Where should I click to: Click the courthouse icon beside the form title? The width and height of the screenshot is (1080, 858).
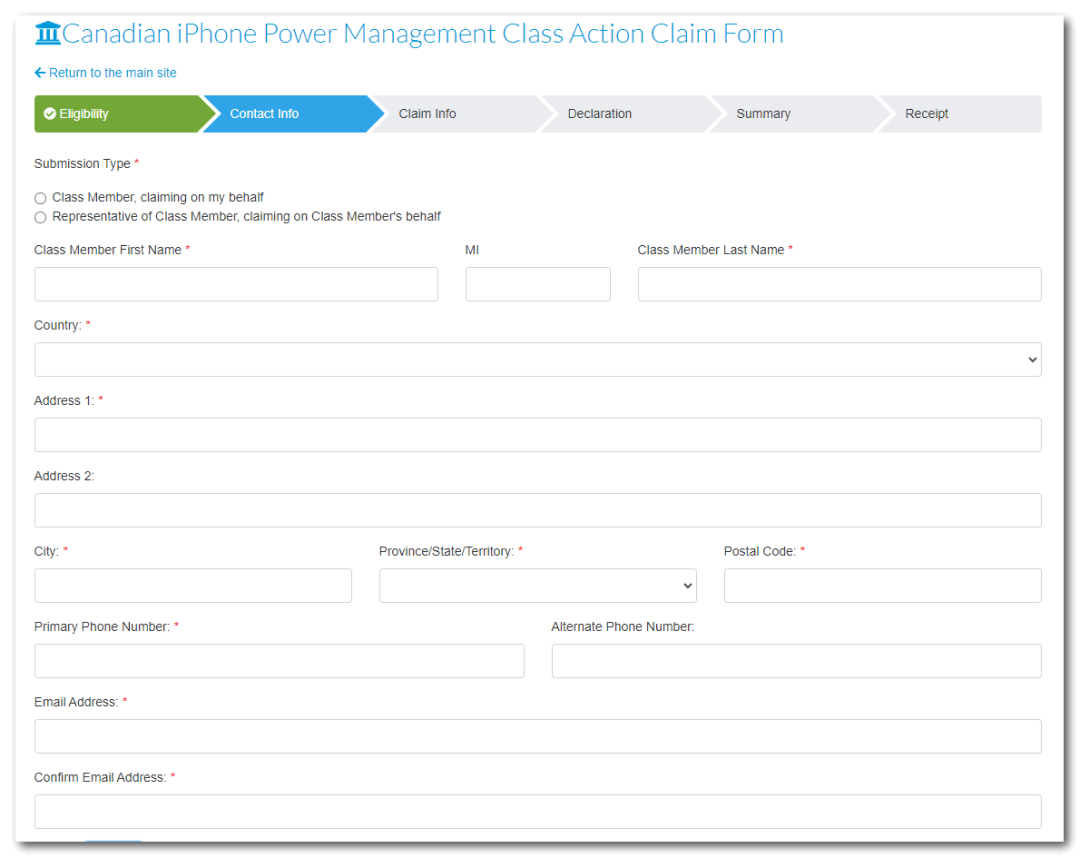coord(48,33)
